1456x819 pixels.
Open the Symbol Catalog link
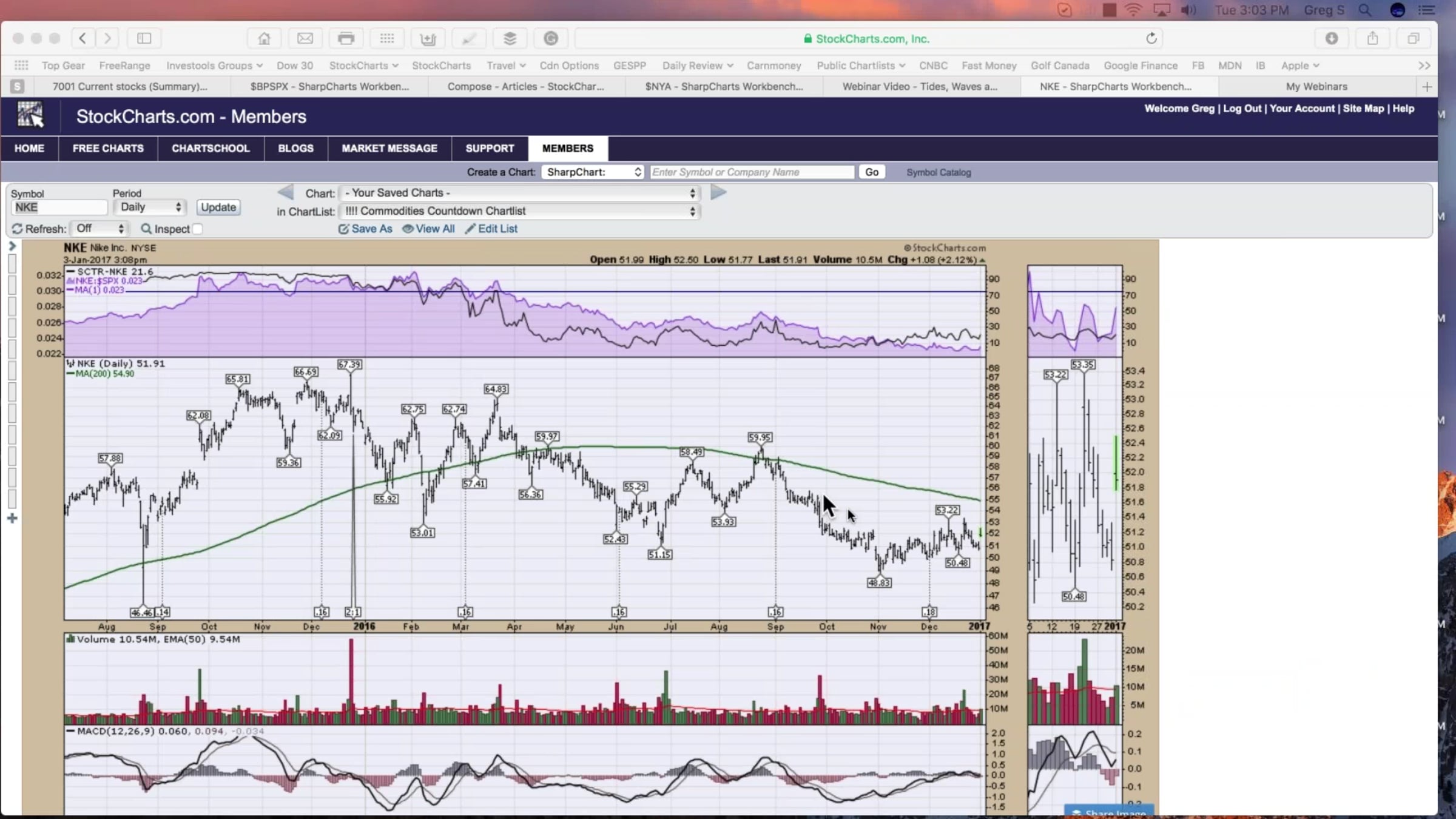(x=939, y=172)
